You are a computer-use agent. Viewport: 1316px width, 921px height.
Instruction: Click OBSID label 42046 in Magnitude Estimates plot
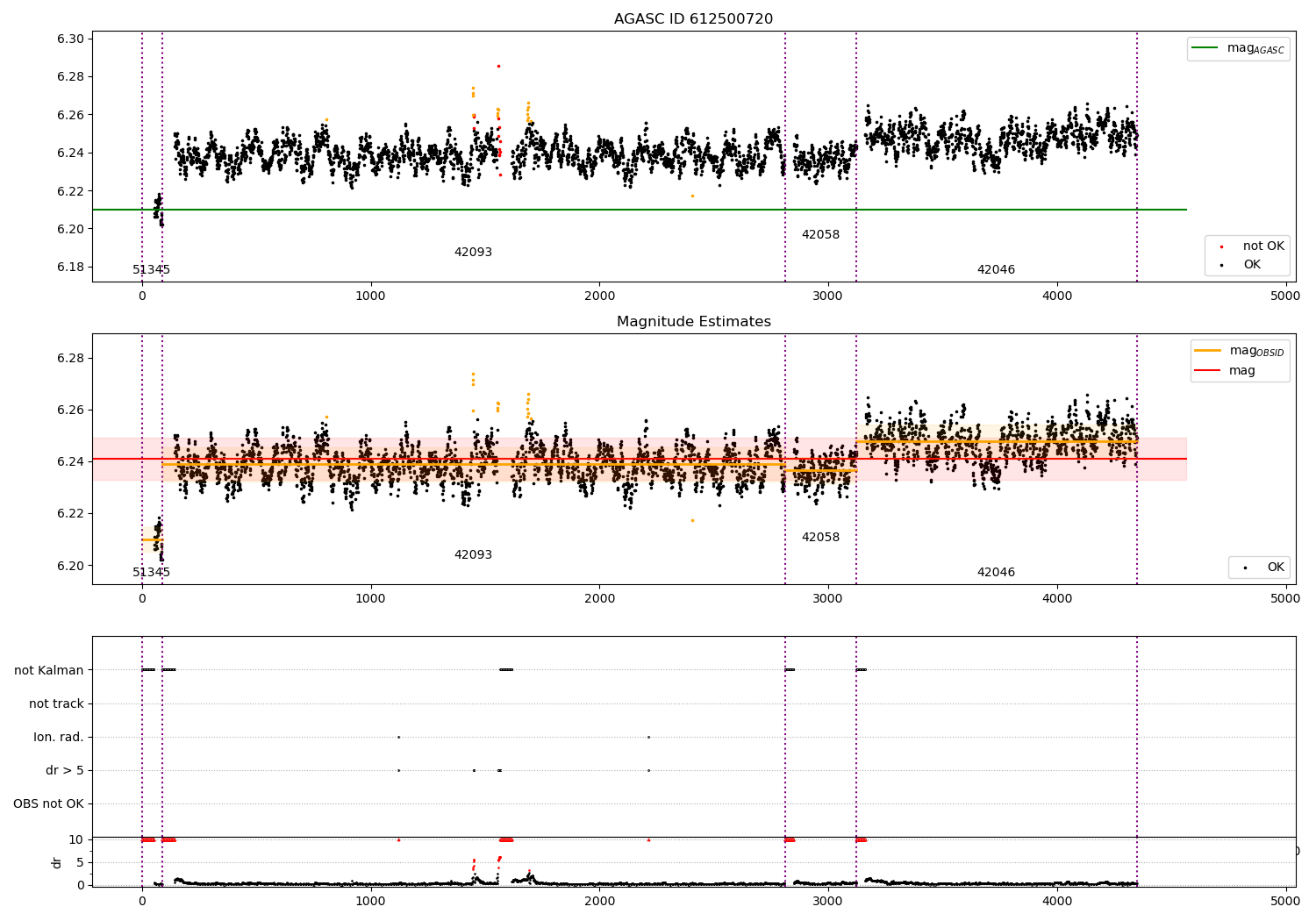996,573
